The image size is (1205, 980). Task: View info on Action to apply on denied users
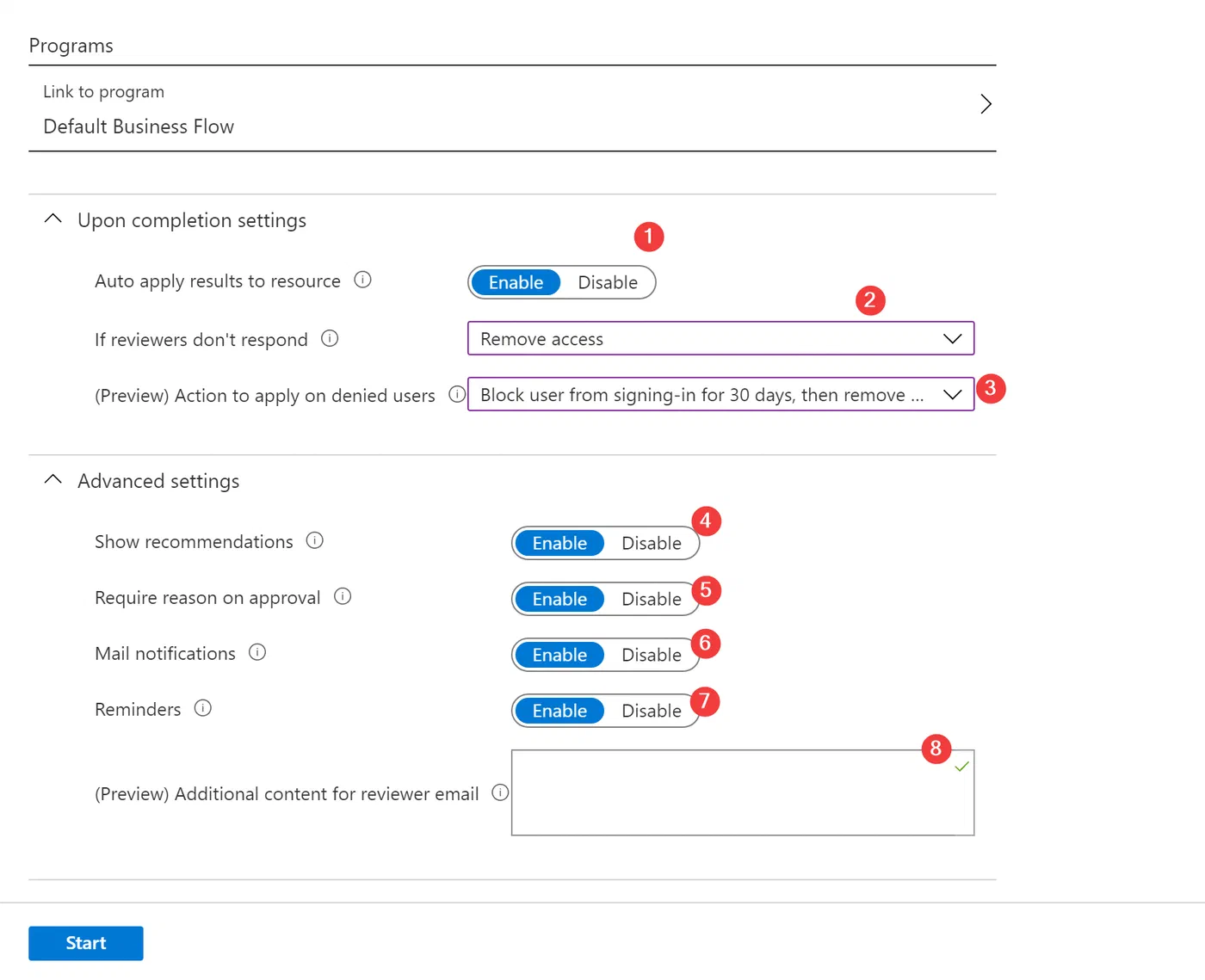[x=457, y=394]
